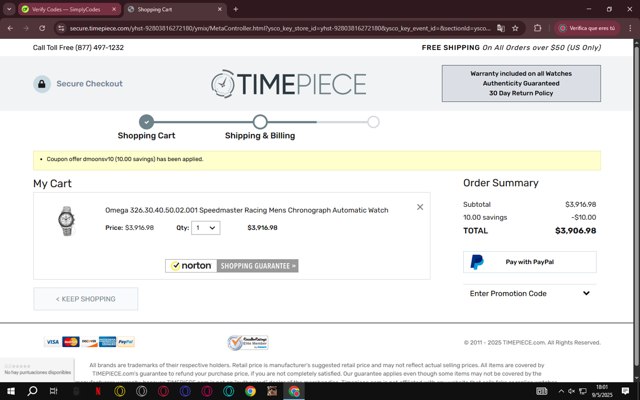Viewport: 640px width, 400px height.
Task: Close the Shopping Cart tab
Action: (220, 9)
